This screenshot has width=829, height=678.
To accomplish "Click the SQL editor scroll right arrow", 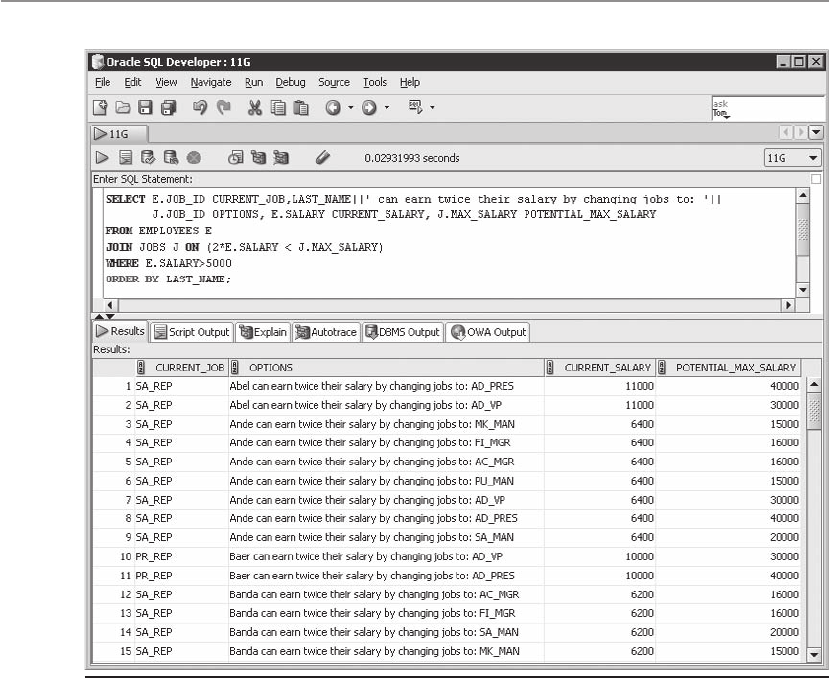I will click(788, 305).
